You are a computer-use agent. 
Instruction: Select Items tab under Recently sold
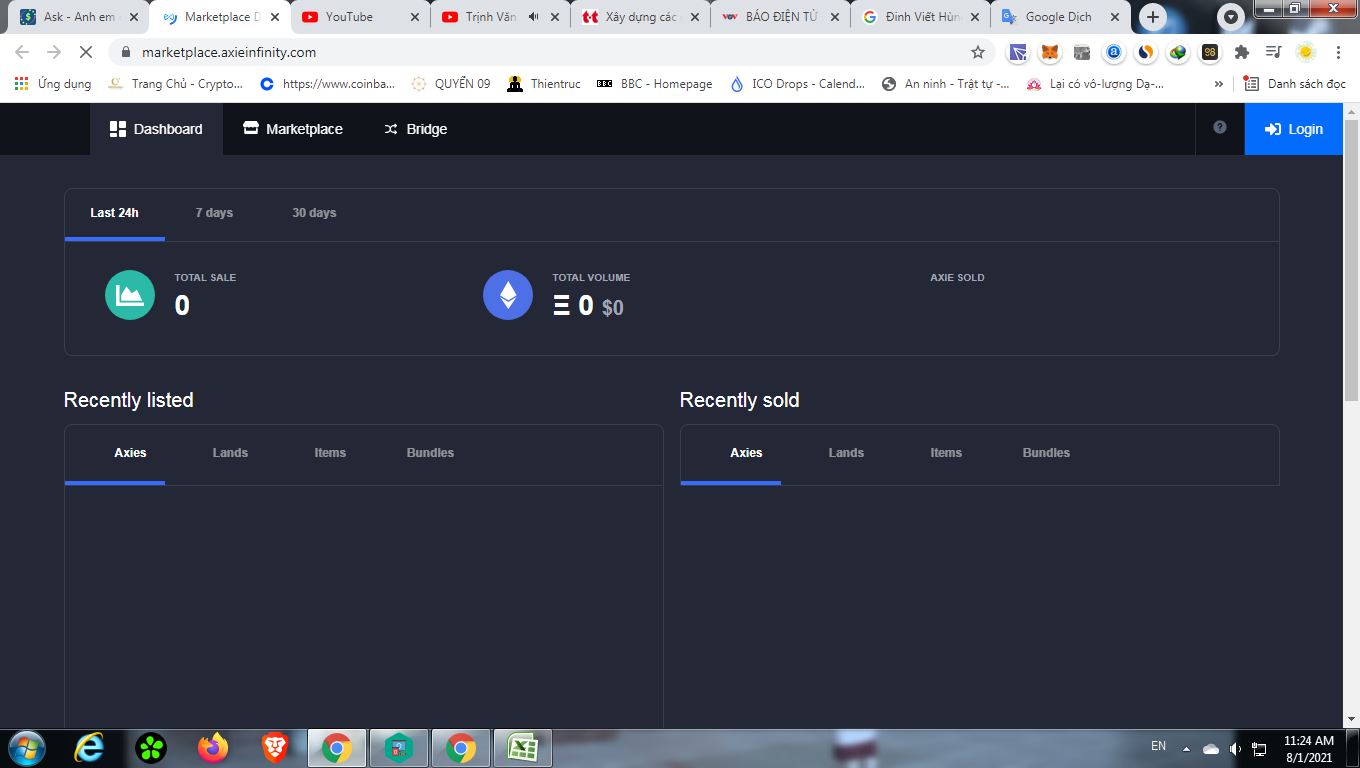(x=946, y=453)
